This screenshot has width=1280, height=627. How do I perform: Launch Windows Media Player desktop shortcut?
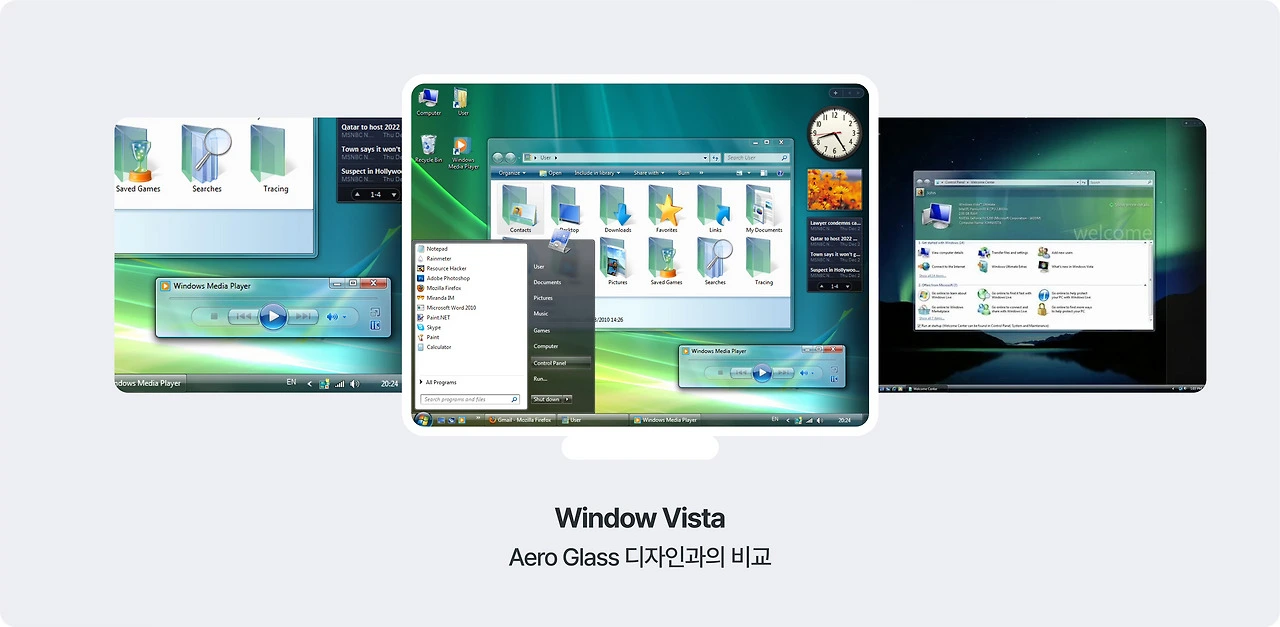pyautogui.click(x=462, y=153)
